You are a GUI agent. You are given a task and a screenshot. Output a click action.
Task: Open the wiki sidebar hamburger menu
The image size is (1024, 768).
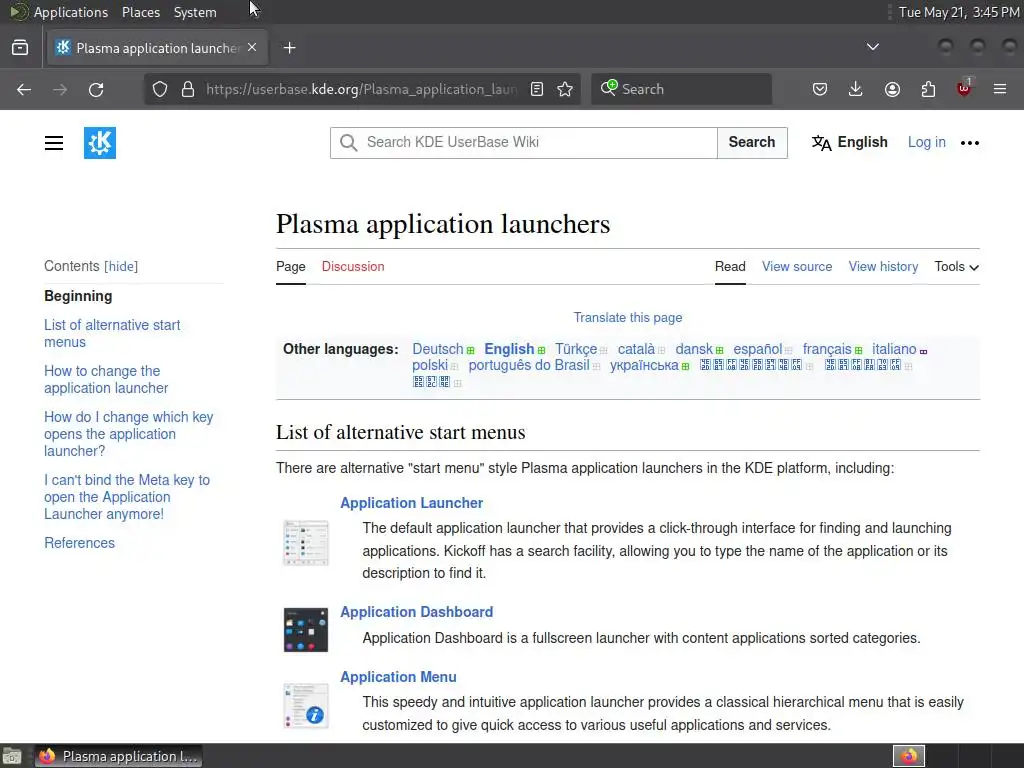pyautogui.click(x=54, y=143)
